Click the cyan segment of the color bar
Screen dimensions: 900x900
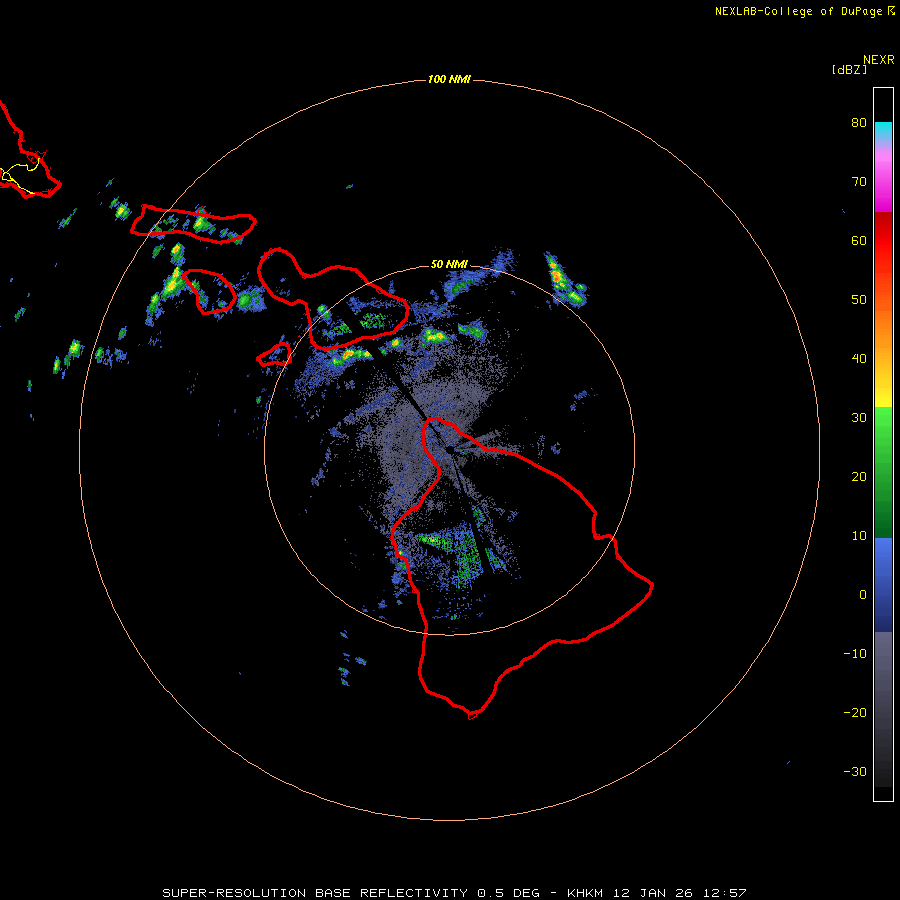coord(883,131)
